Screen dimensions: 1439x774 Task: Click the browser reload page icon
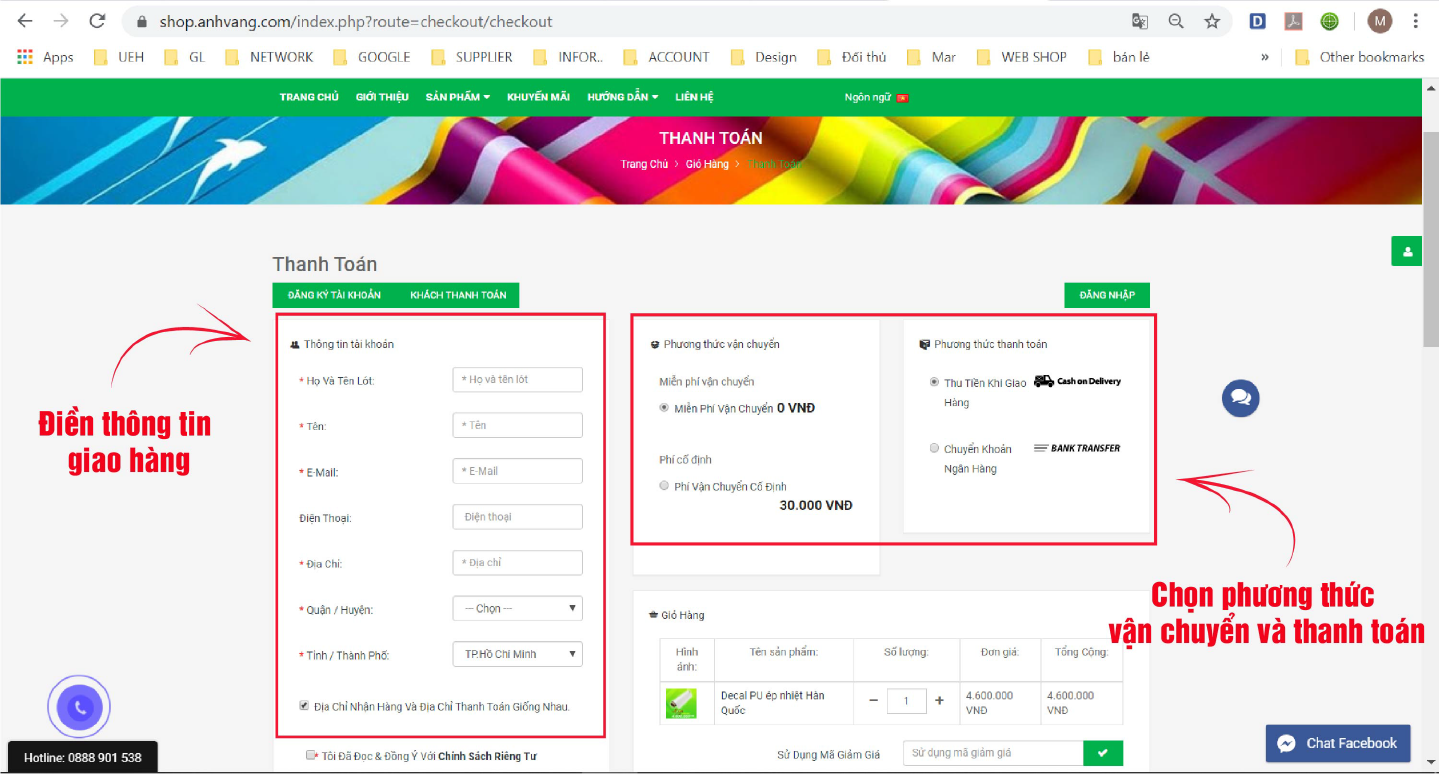coord(97,21)
